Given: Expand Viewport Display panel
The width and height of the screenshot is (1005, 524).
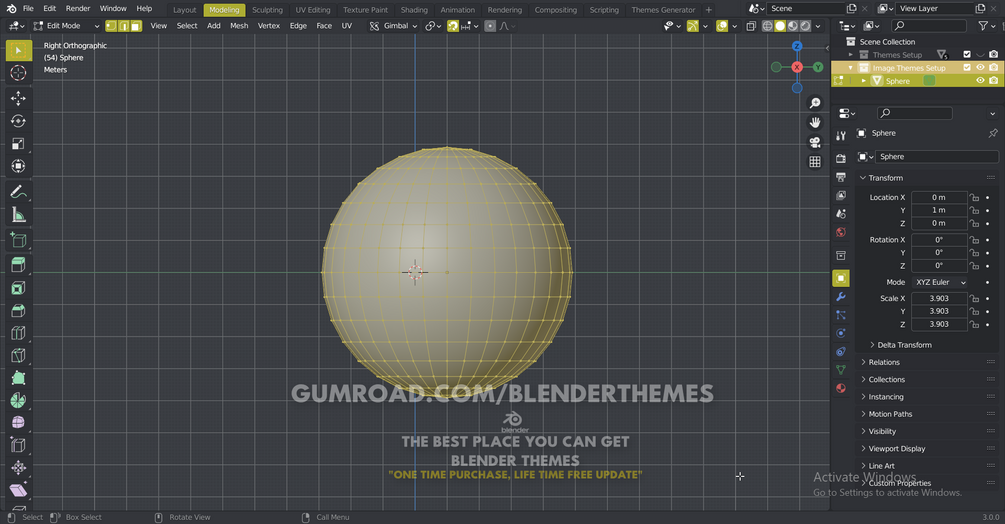Looking at the screenshot, I should (x=896, y=449).
